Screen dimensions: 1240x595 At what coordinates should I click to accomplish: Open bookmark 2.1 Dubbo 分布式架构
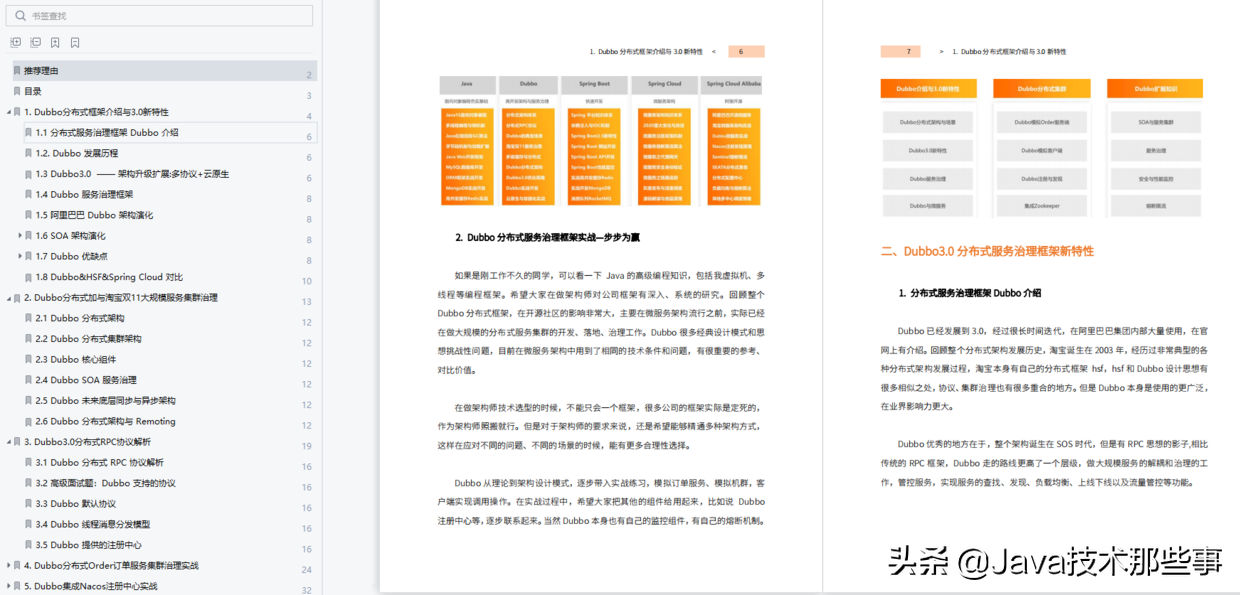[x=80, y=318]
